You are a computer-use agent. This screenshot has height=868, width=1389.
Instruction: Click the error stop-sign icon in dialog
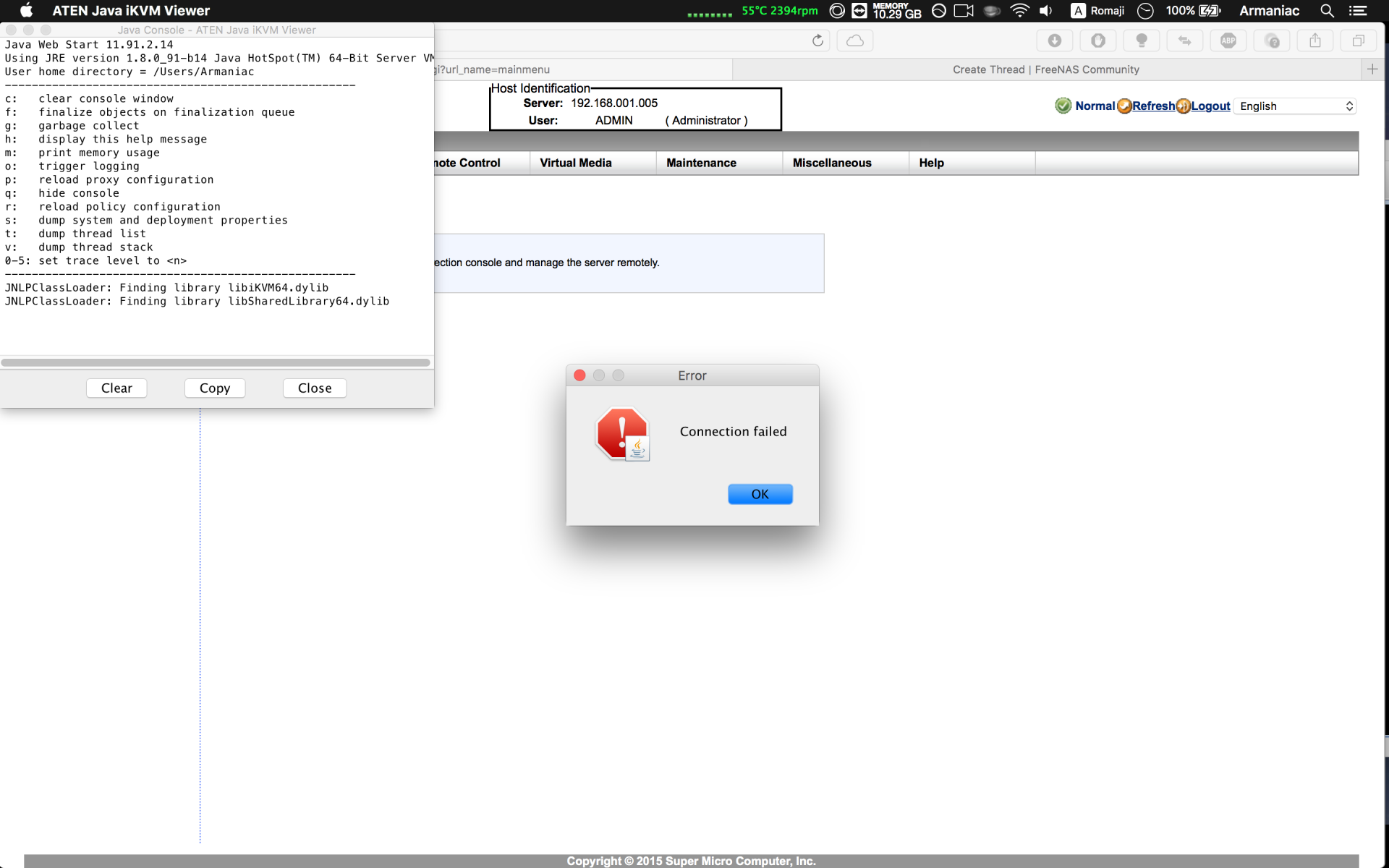(622, 434)
